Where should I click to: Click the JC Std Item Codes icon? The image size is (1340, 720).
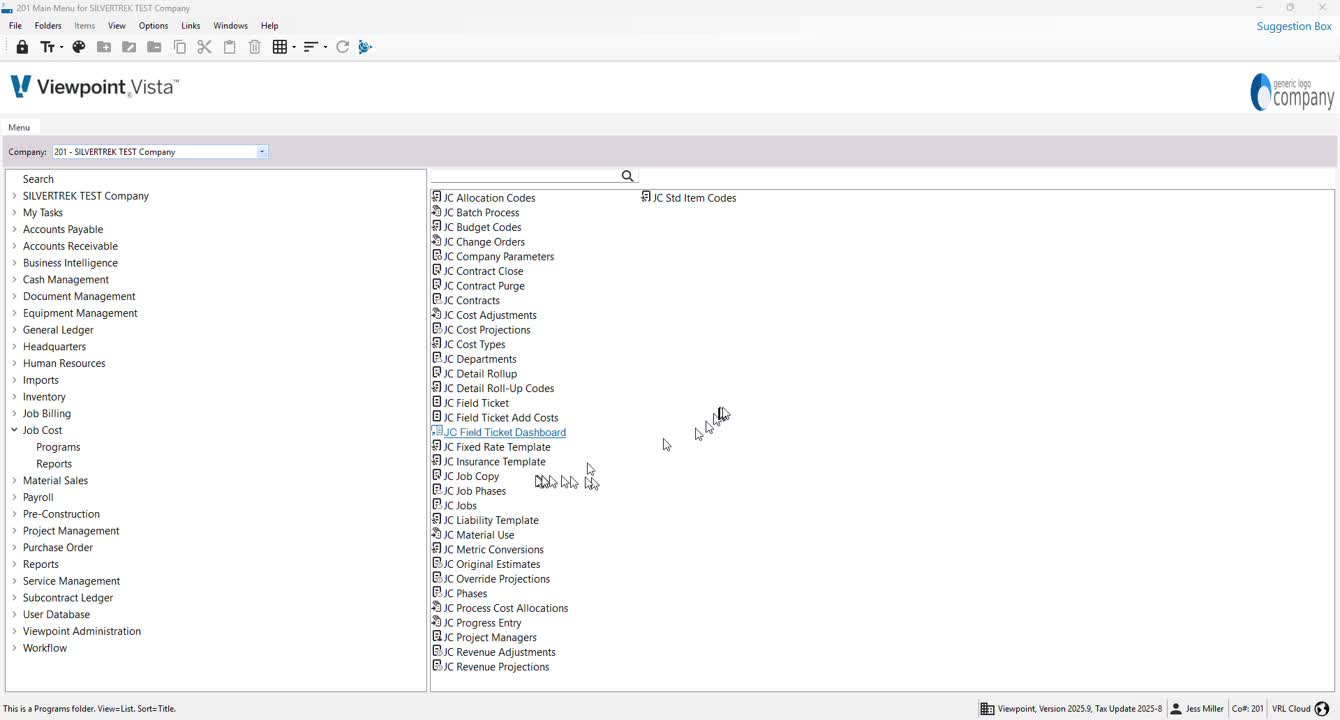[x=646, y=197]
